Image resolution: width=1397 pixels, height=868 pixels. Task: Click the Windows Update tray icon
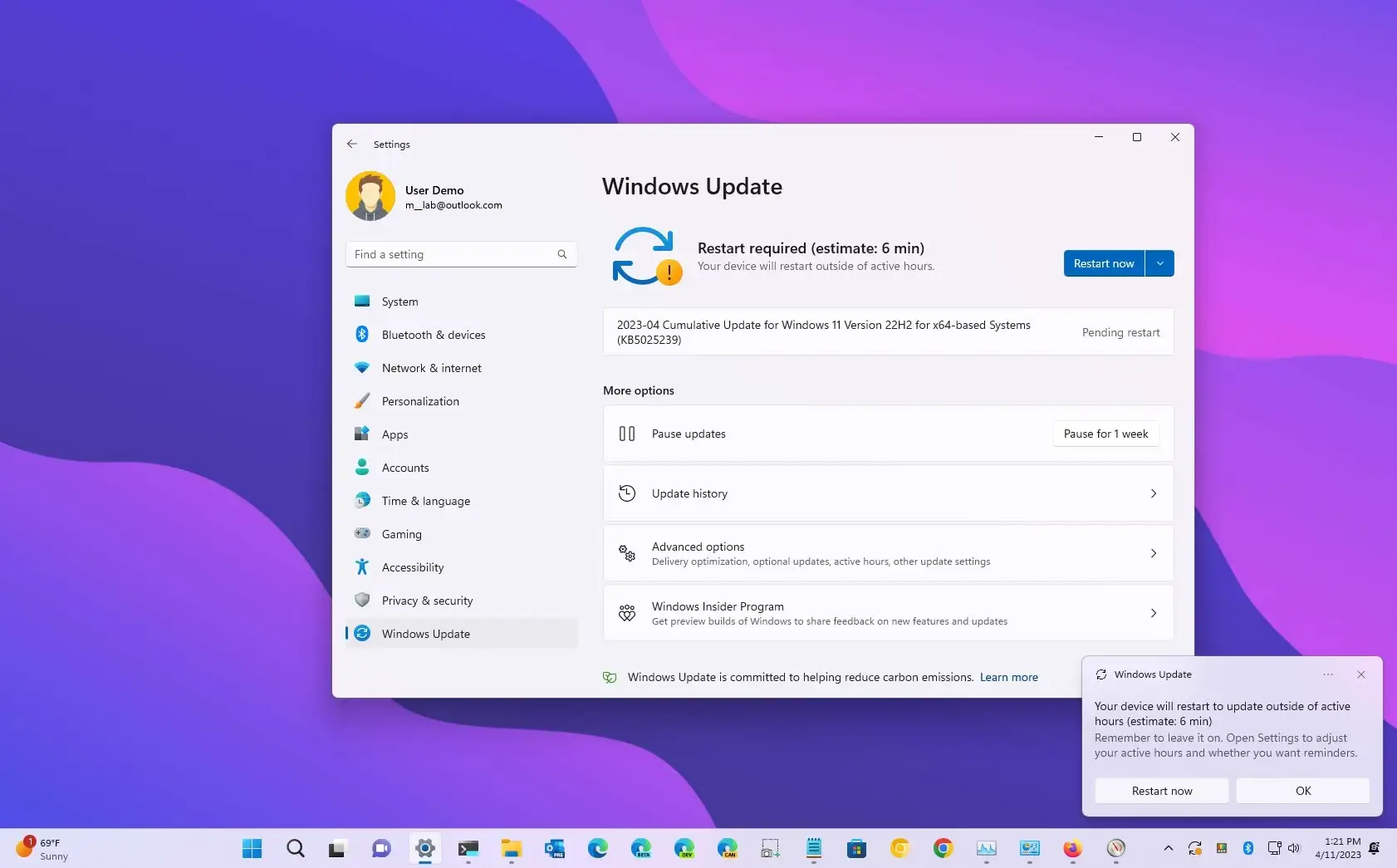click(1194, 848)
